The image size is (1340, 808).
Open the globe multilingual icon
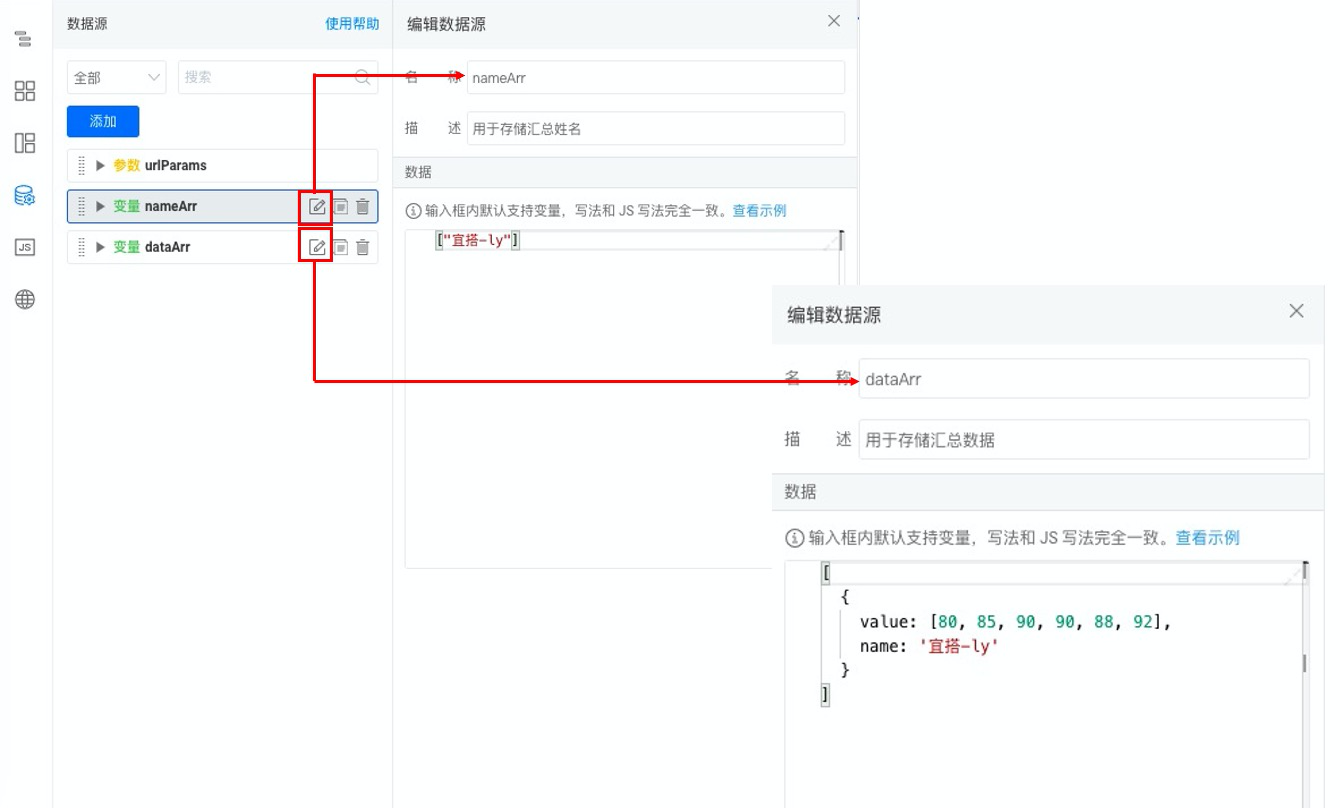tap(25, 299)
